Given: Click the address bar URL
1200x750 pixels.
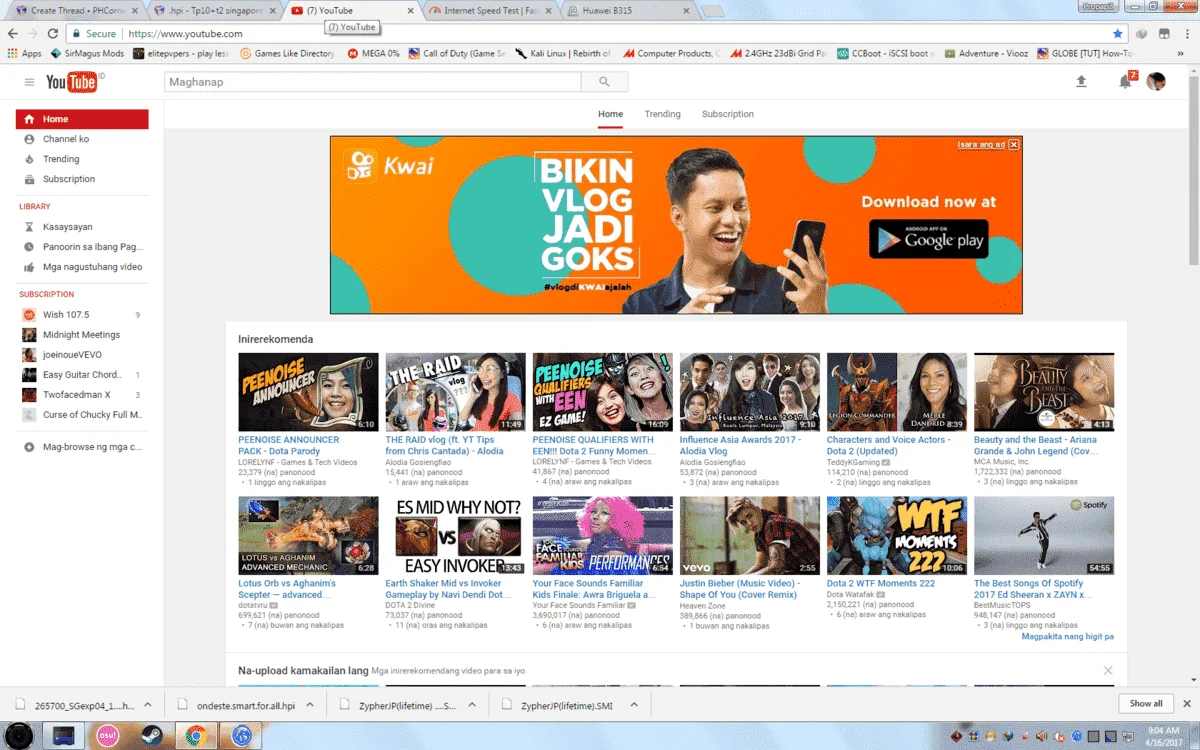Looking at the screenshot, I should (x=185, y=34).
